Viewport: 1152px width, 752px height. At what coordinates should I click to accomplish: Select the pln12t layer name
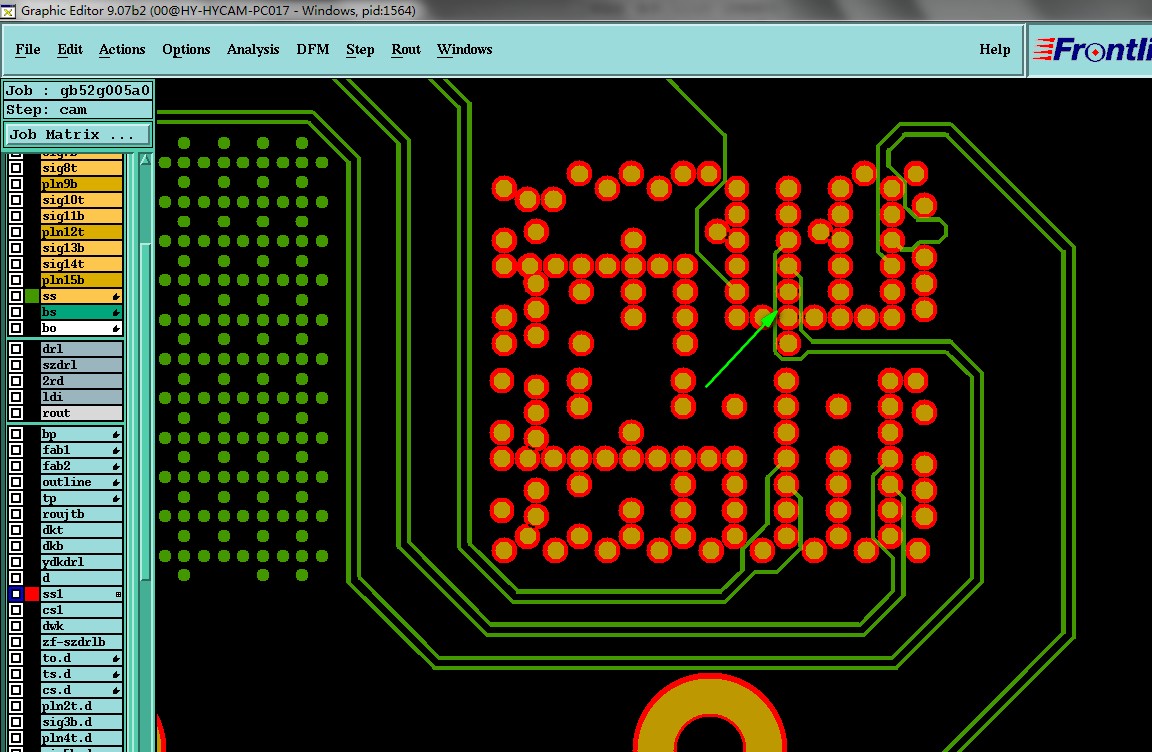(x=82, y=232)
